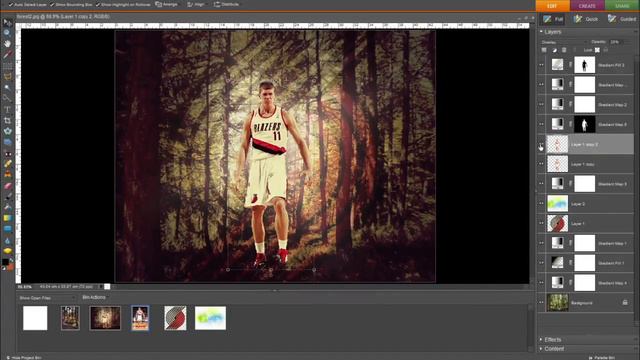Open the Blazers logo thumbnail in Project Bin

click(175, 318)
